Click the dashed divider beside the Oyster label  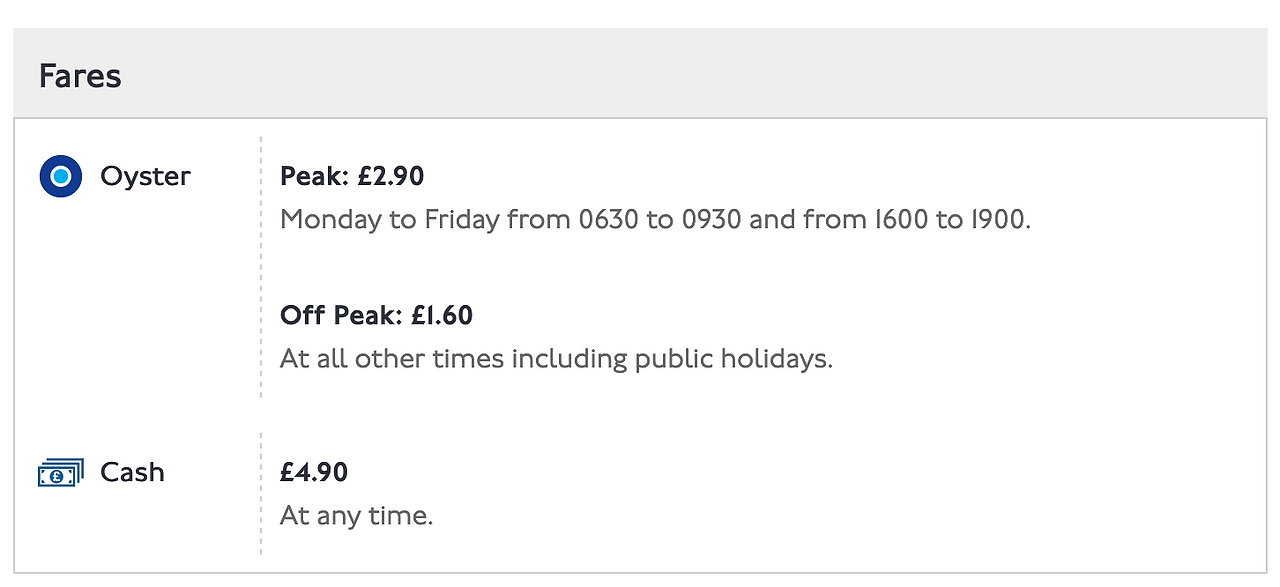point(261,267)
